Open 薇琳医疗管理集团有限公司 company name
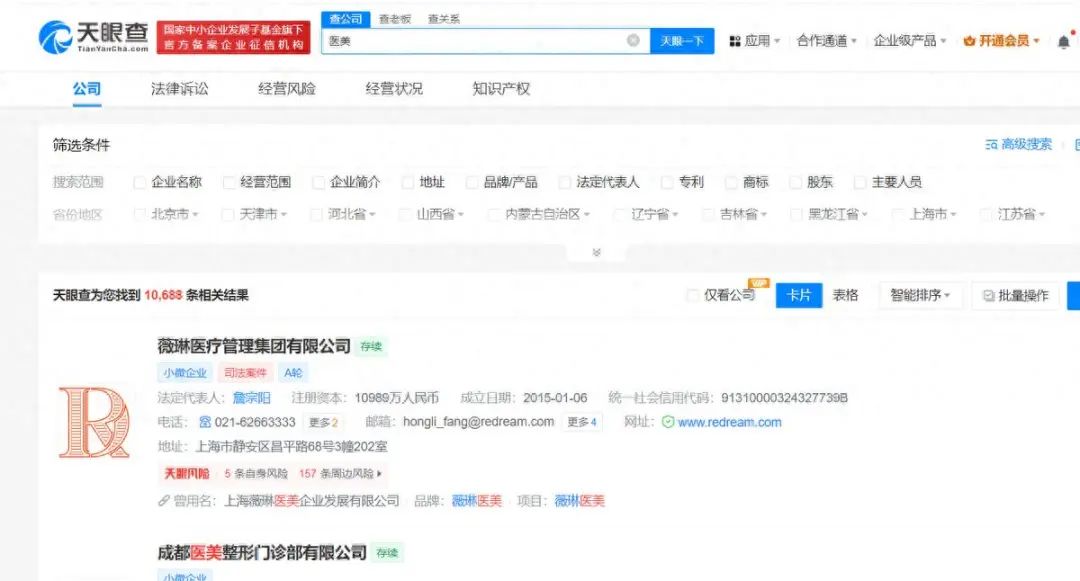The height and width of the screenshot is (581, 1080). click(x=250, y=347)
